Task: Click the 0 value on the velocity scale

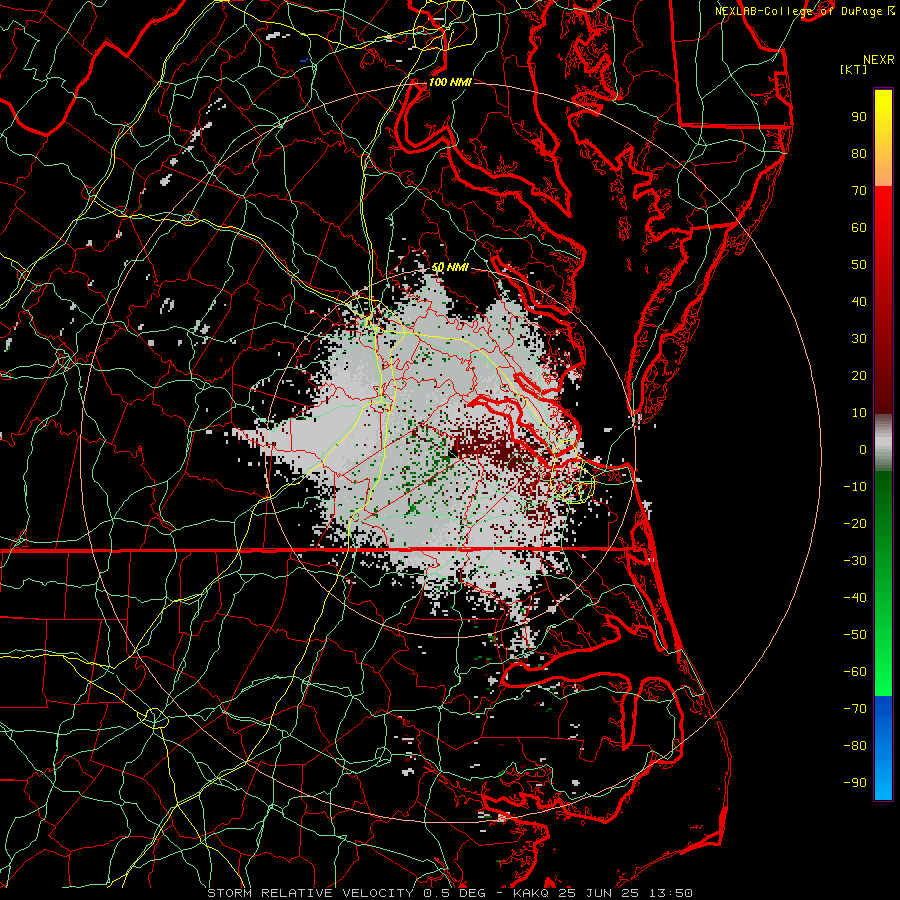Action: click(863, 450)
